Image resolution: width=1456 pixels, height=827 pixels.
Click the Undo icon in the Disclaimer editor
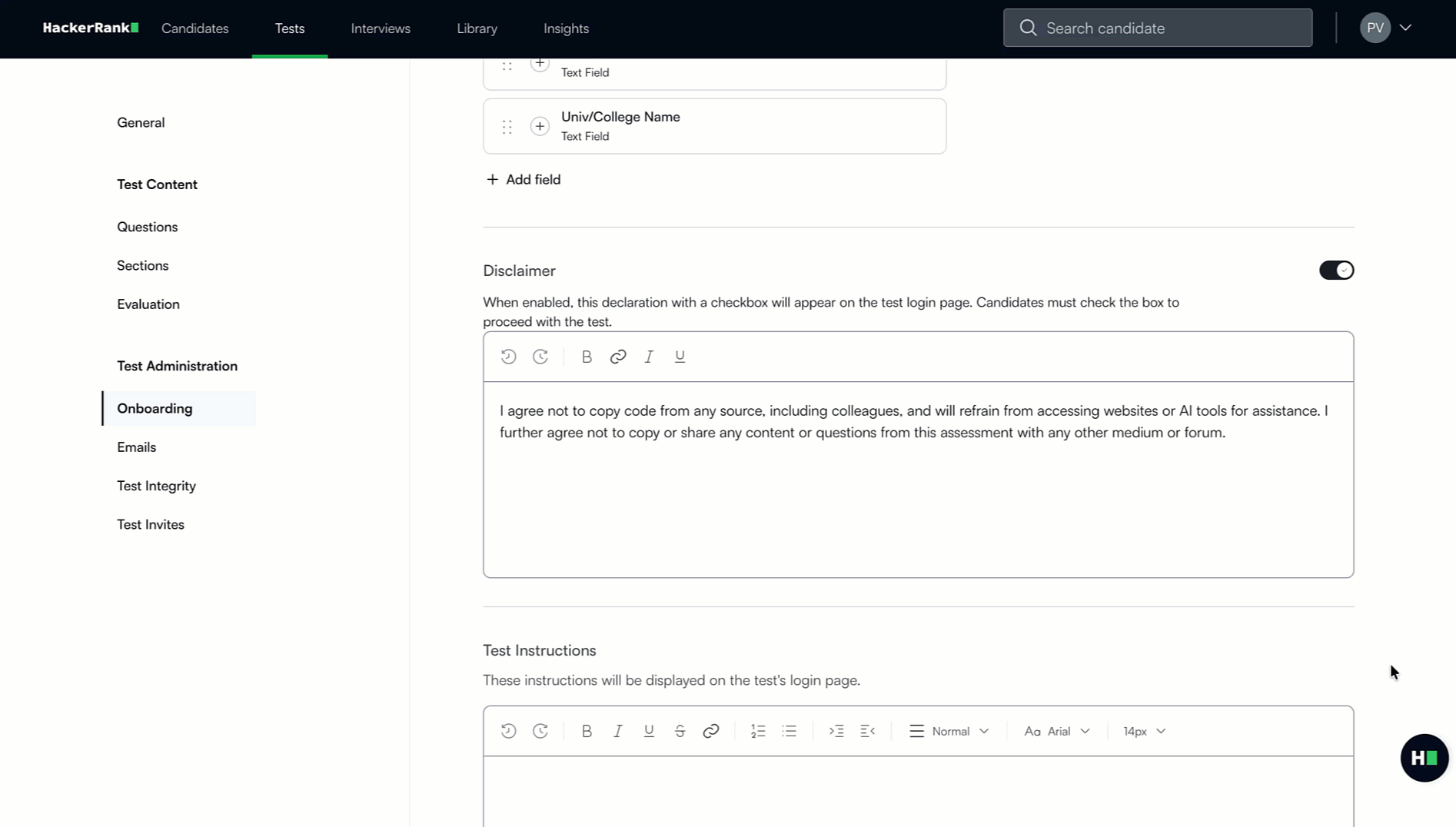[x=508, y=356]
